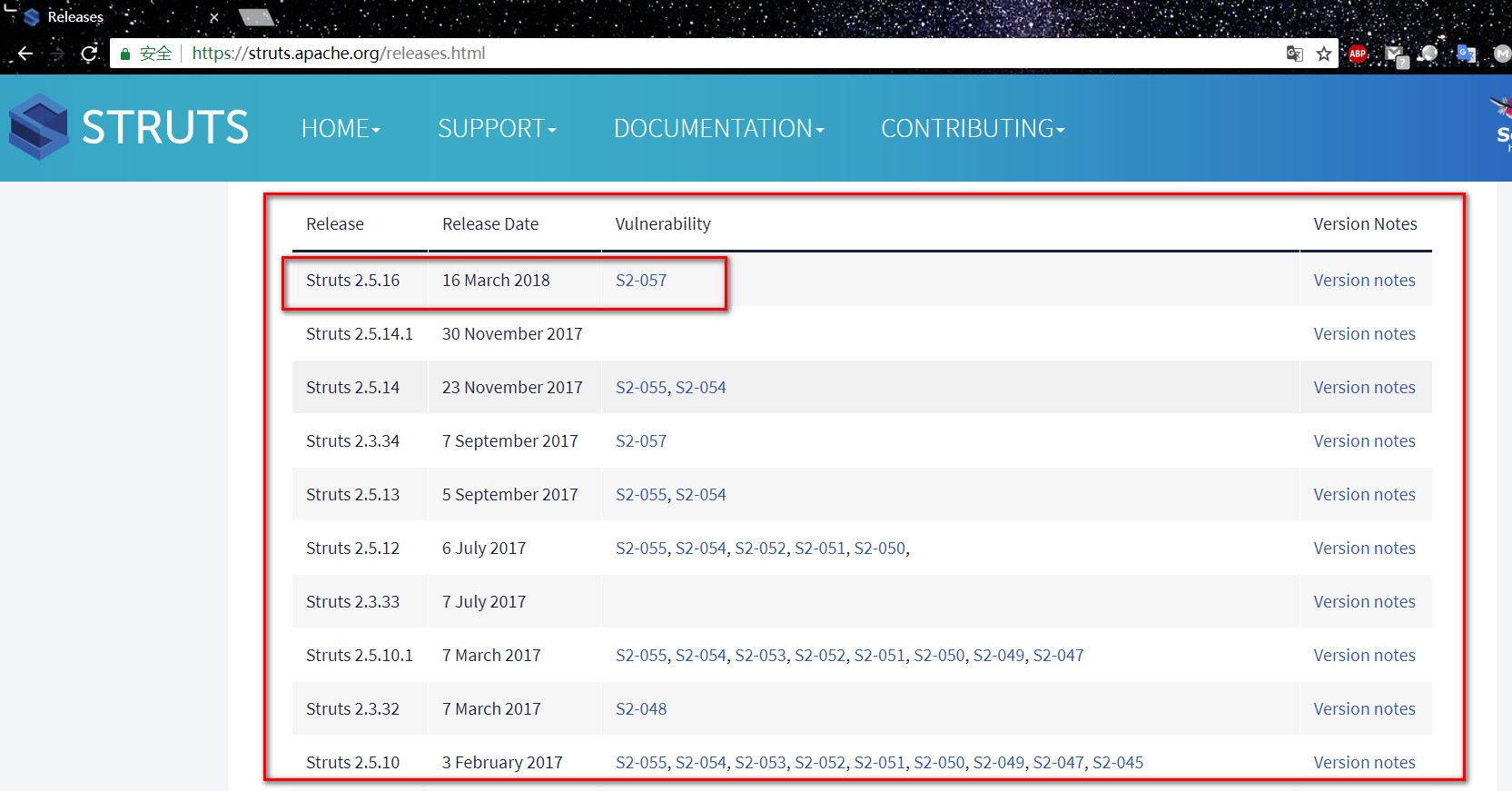The image size is (1512, 791).
Task: Open the ABP Adblock Plus extension
Action: pyautogui.click(x=1358, y=54)
